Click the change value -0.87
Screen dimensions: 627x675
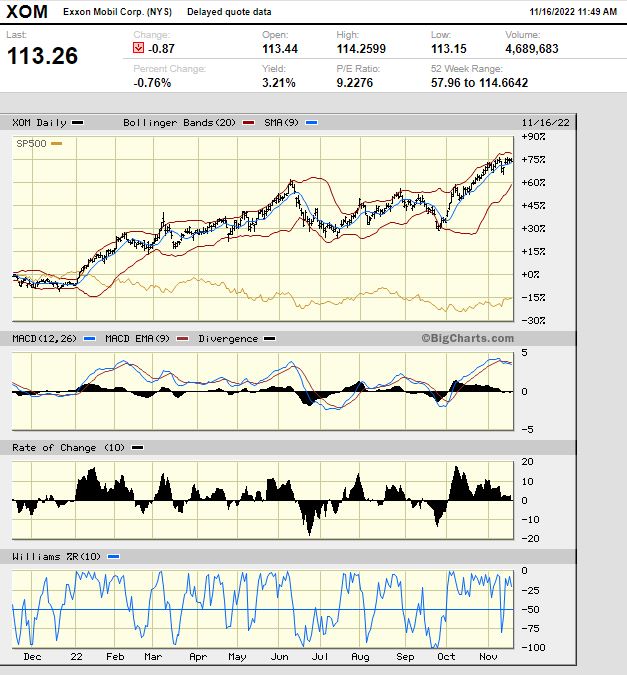click(x=161, y=49)
